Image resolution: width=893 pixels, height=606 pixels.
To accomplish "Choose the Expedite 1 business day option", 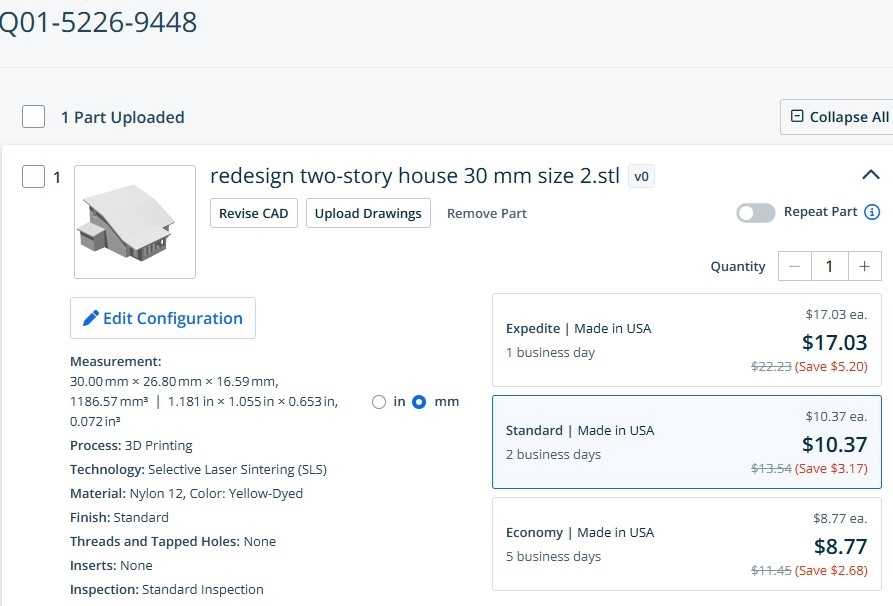I will point(687,340).
